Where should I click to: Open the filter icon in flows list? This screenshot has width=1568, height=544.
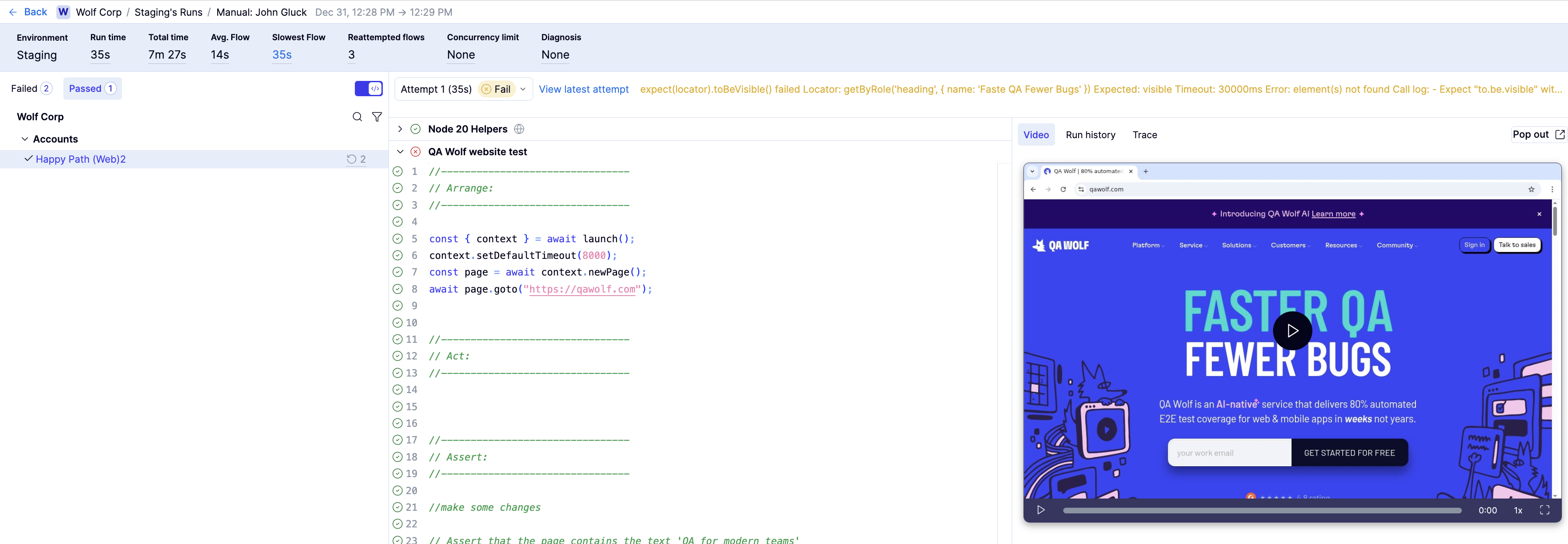click(377, 117)
